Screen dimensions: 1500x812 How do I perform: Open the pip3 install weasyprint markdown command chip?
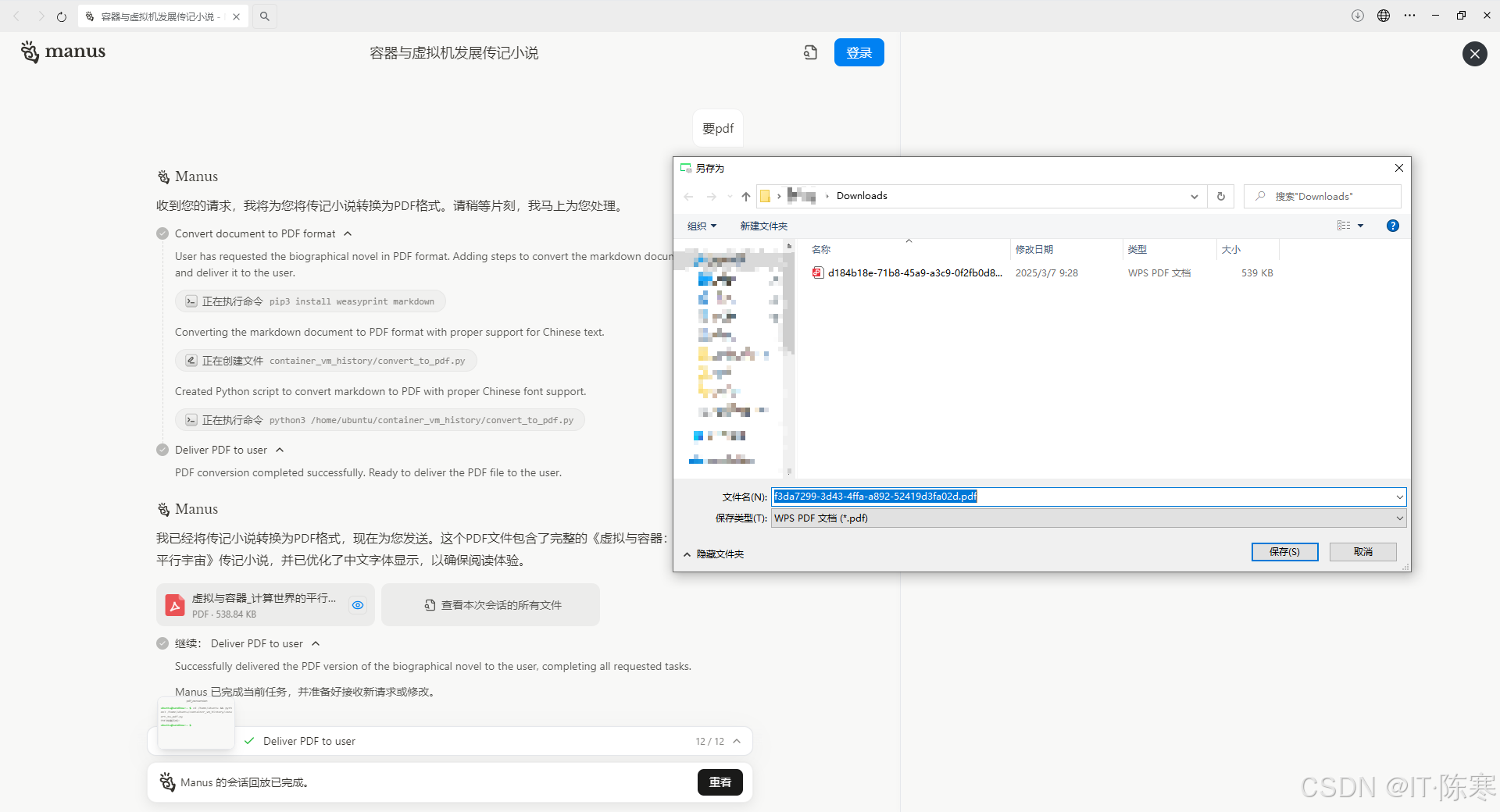click(310, 301)
